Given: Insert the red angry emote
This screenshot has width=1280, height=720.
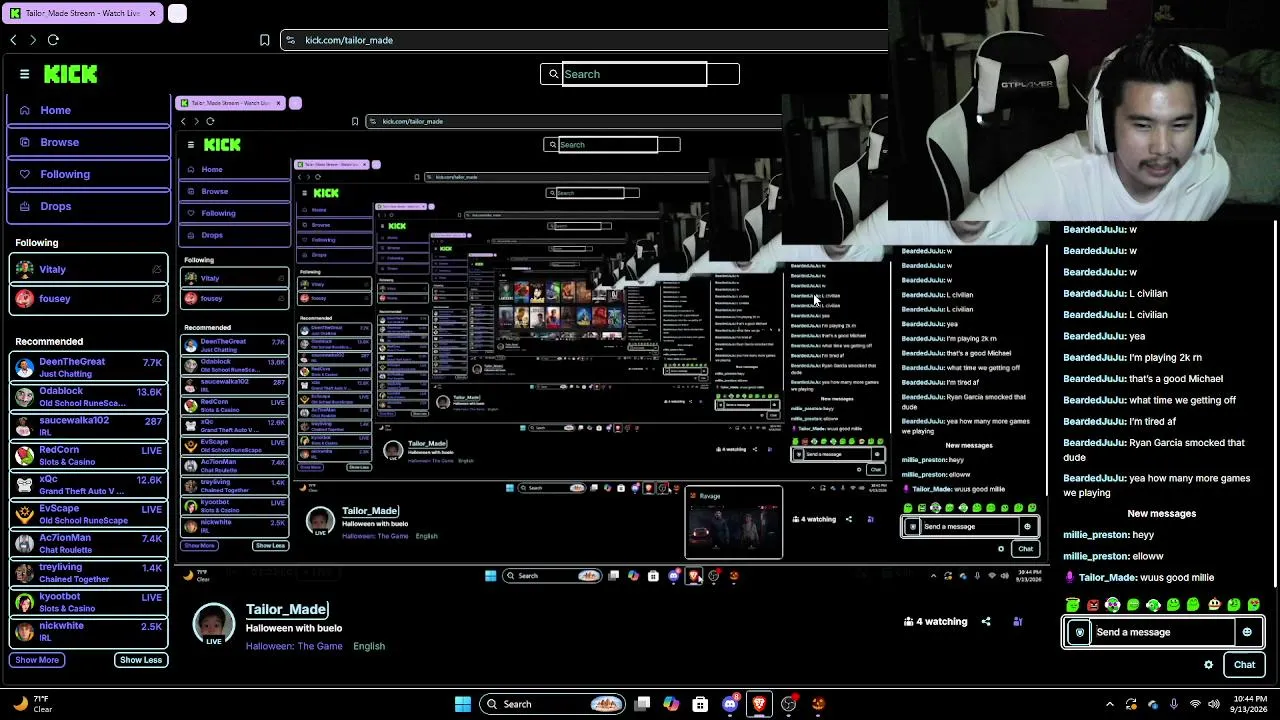Looking at the screenshot, I should (1093, 605).
